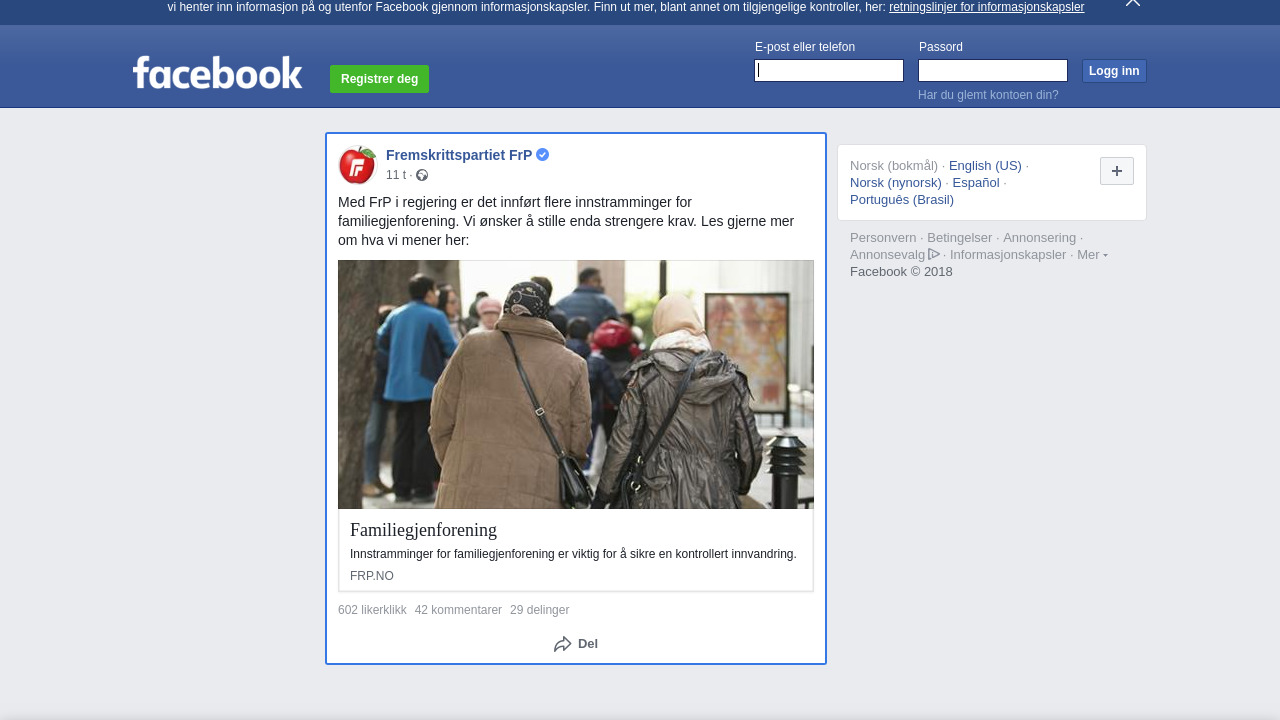
Task: Click the Registrer deg button
Action: point(379,79)
